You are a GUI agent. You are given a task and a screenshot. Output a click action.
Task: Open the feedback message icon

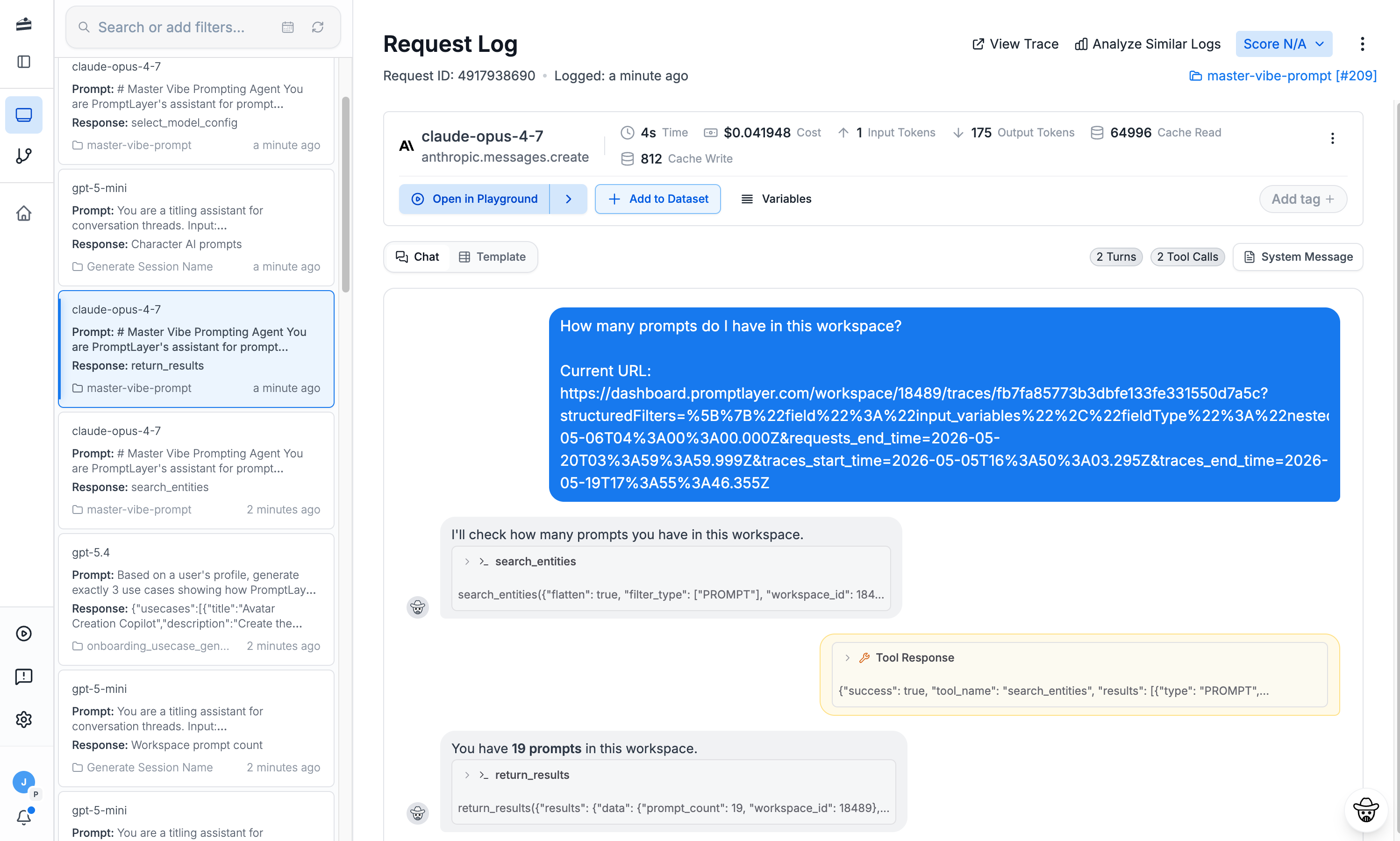(24, 676)
